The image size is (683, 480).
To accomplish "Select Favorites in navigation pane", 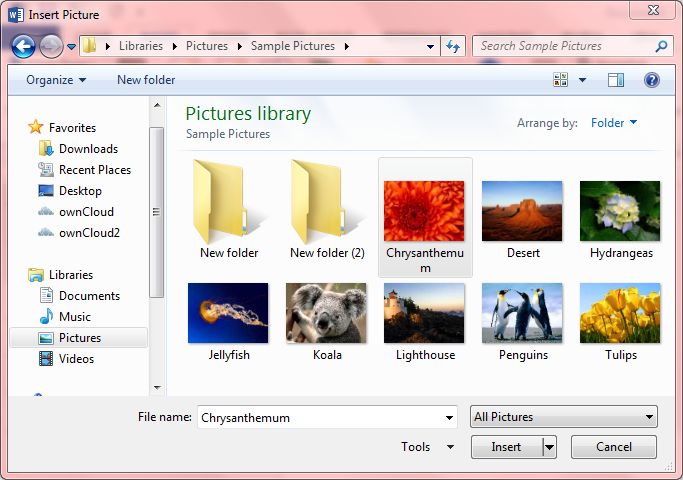I will 72,128.
